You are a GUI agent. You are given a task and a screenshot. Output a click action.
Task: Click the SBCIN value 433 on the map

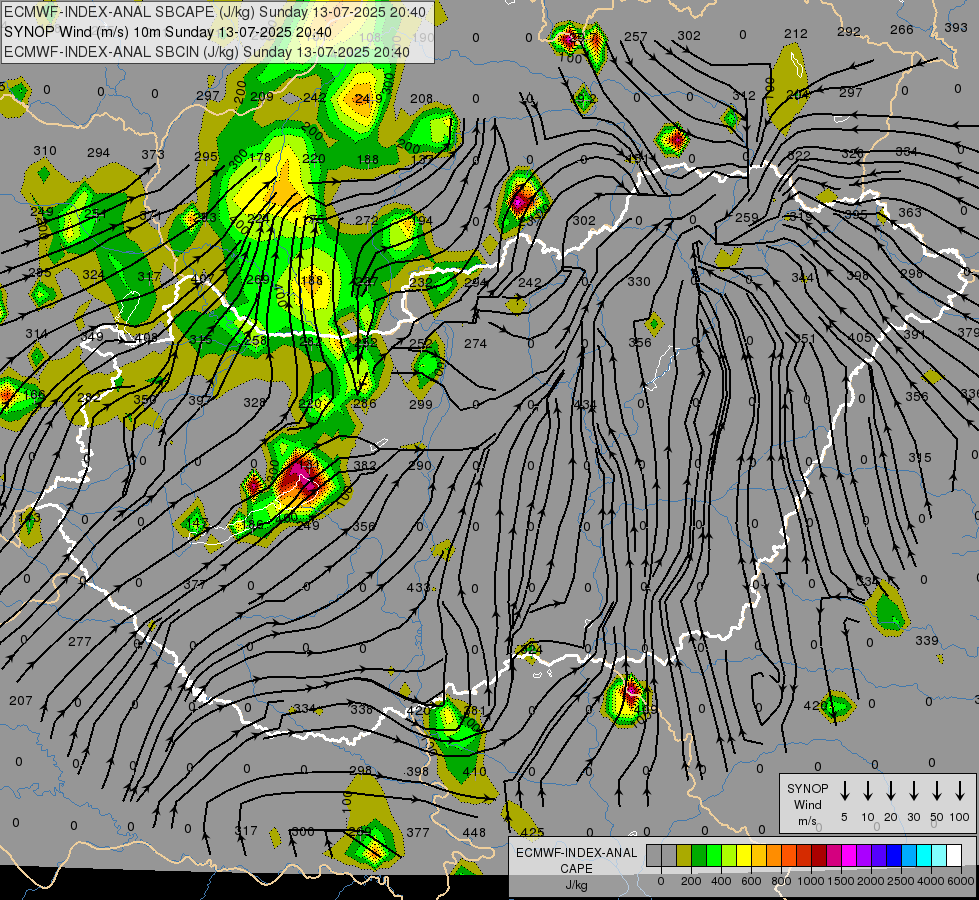[x=418, y=587]
